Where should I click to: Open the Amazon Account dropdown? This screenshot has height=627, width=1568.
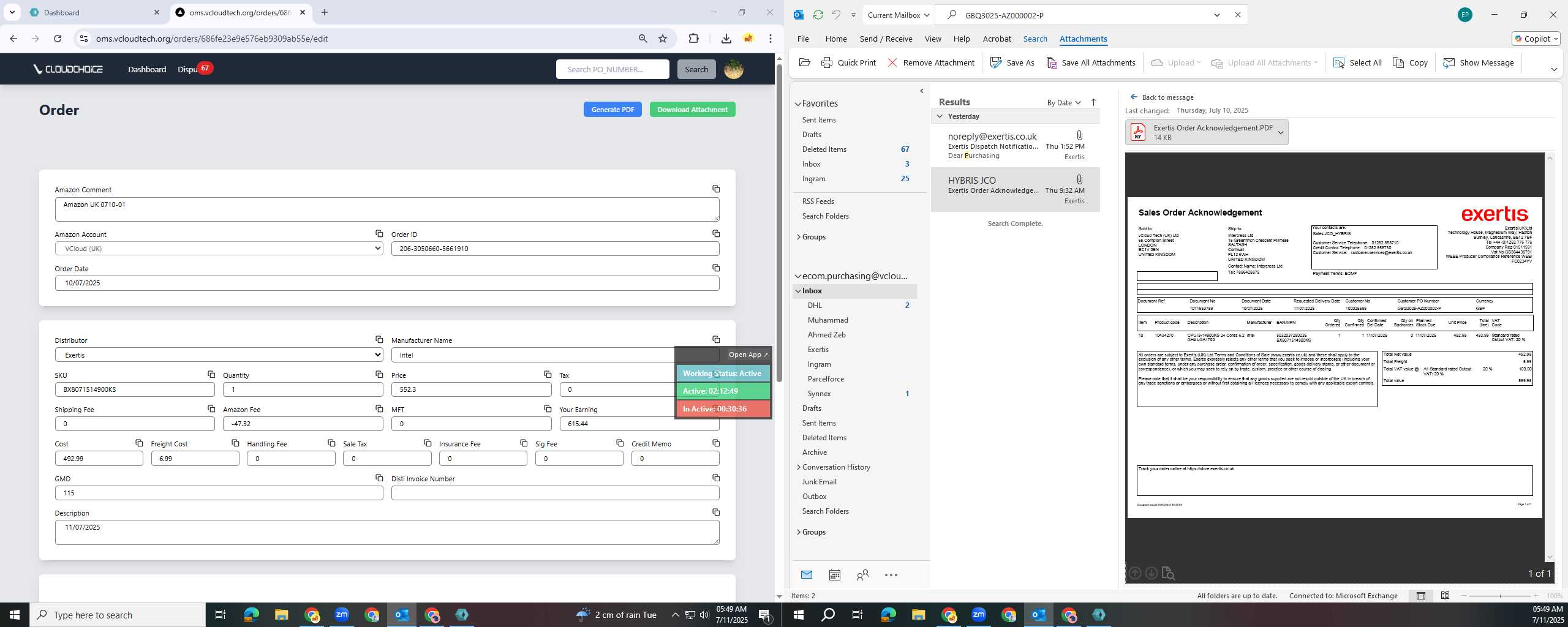click(219, 249)
